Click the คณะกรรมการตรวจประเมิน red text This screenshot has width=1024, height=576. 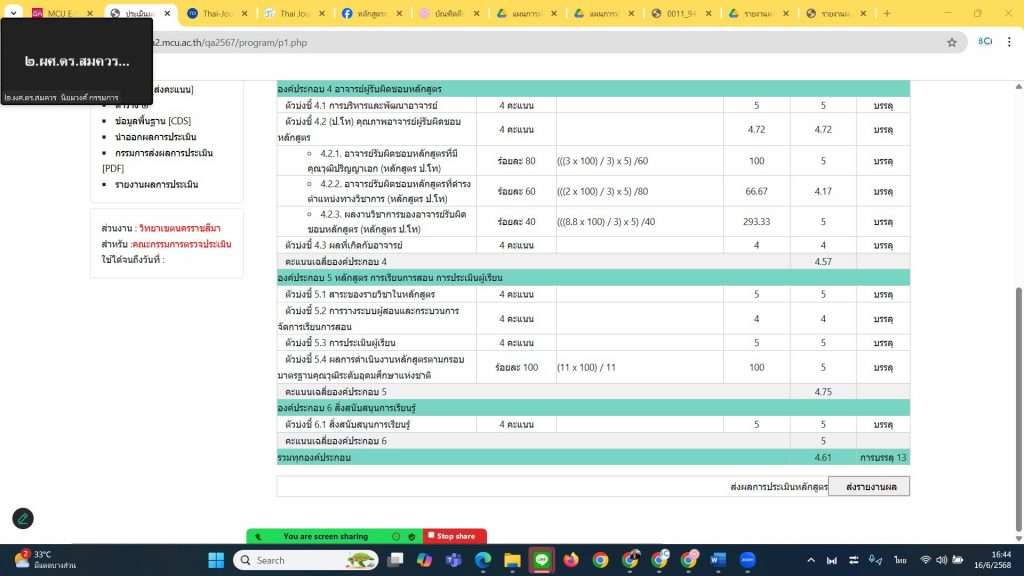point(182,244)
